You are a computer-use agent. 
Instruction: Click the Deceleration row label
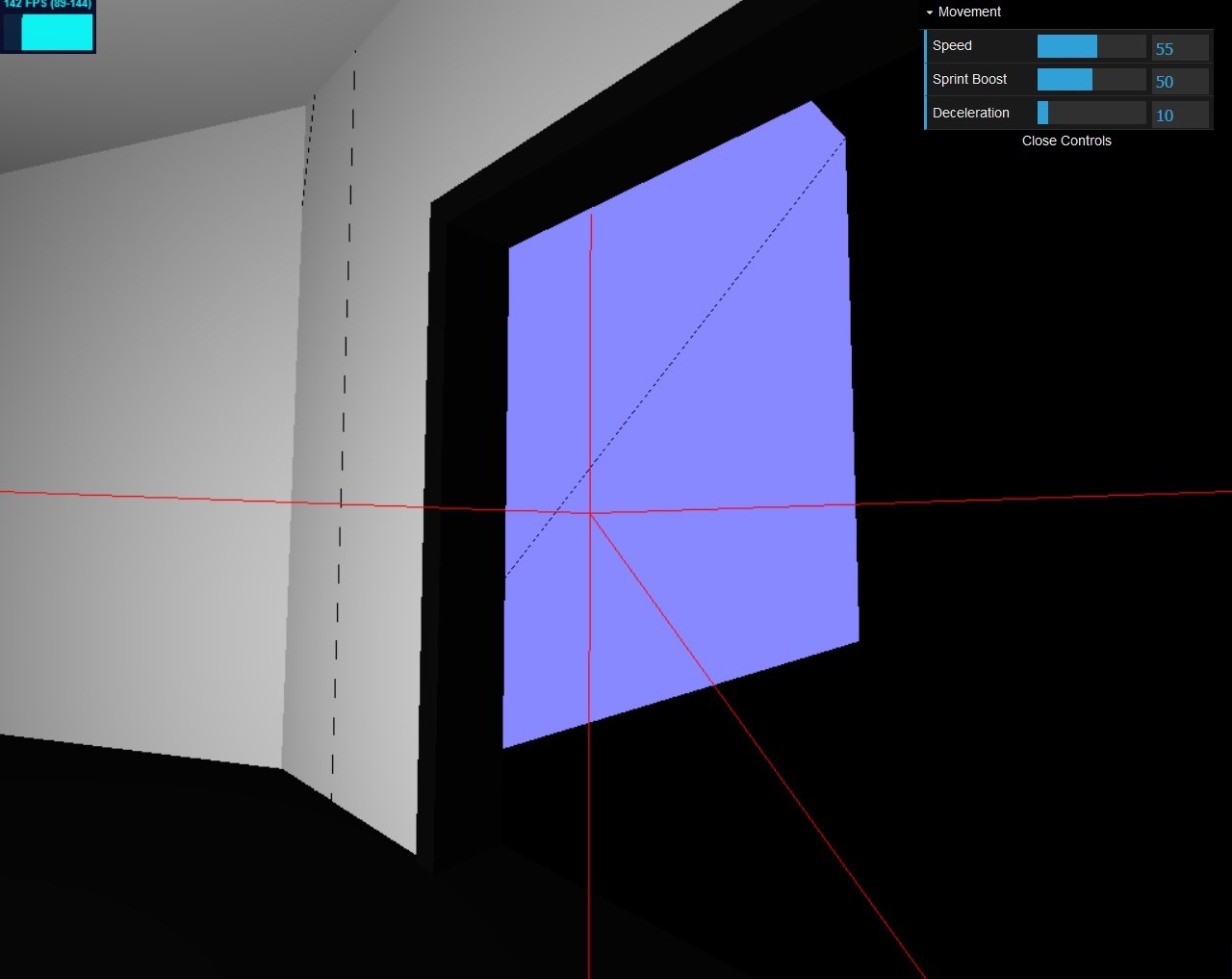[972, 113]
